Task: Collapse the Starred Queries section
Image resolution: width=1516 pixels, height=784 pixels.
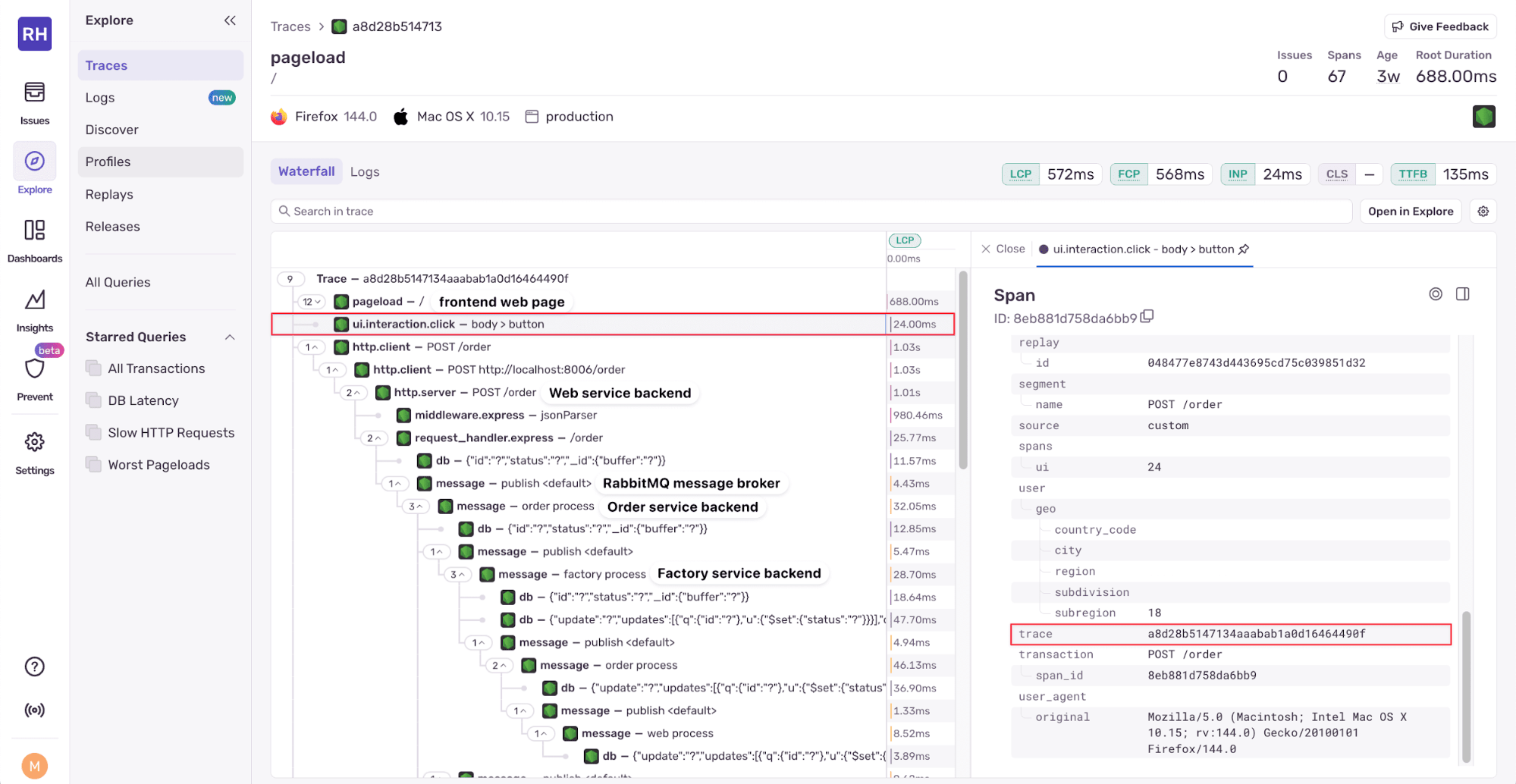Action: (230, 337)
